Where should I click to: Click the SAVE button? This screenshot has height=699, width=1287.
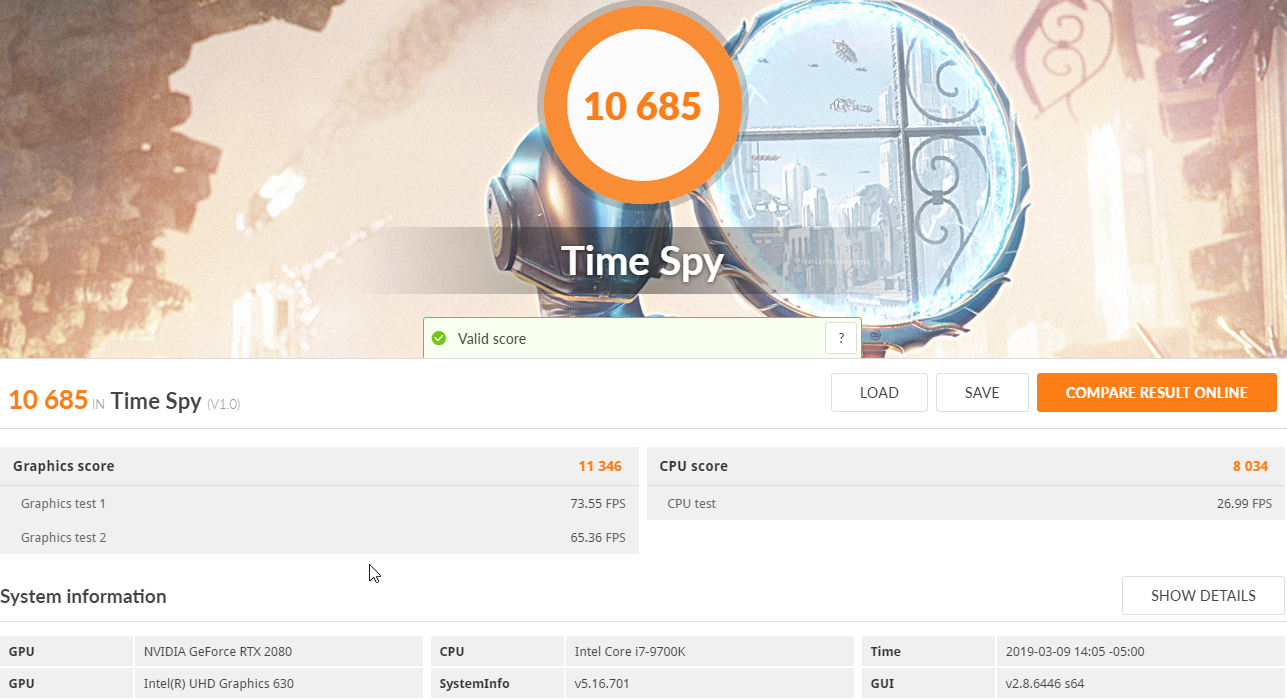(x=982, y=393)
